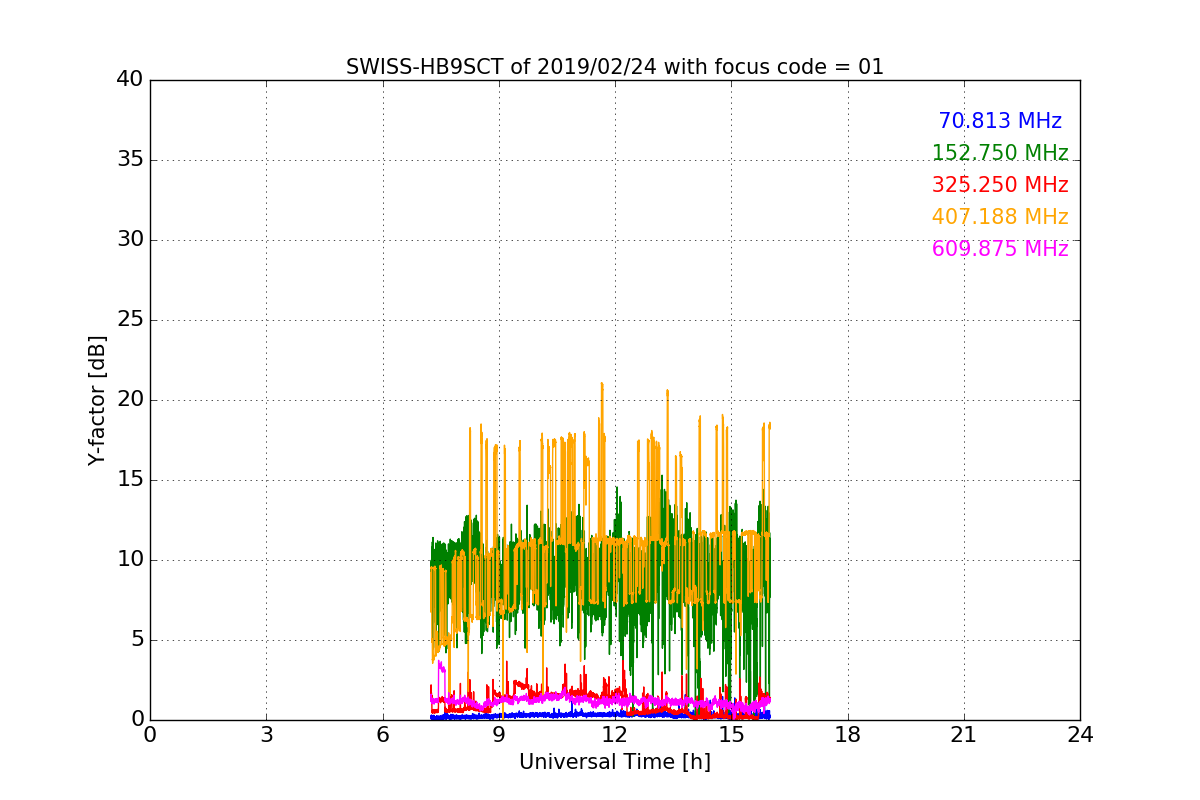Click the plot title SWISS-HB9SCT

615,67
